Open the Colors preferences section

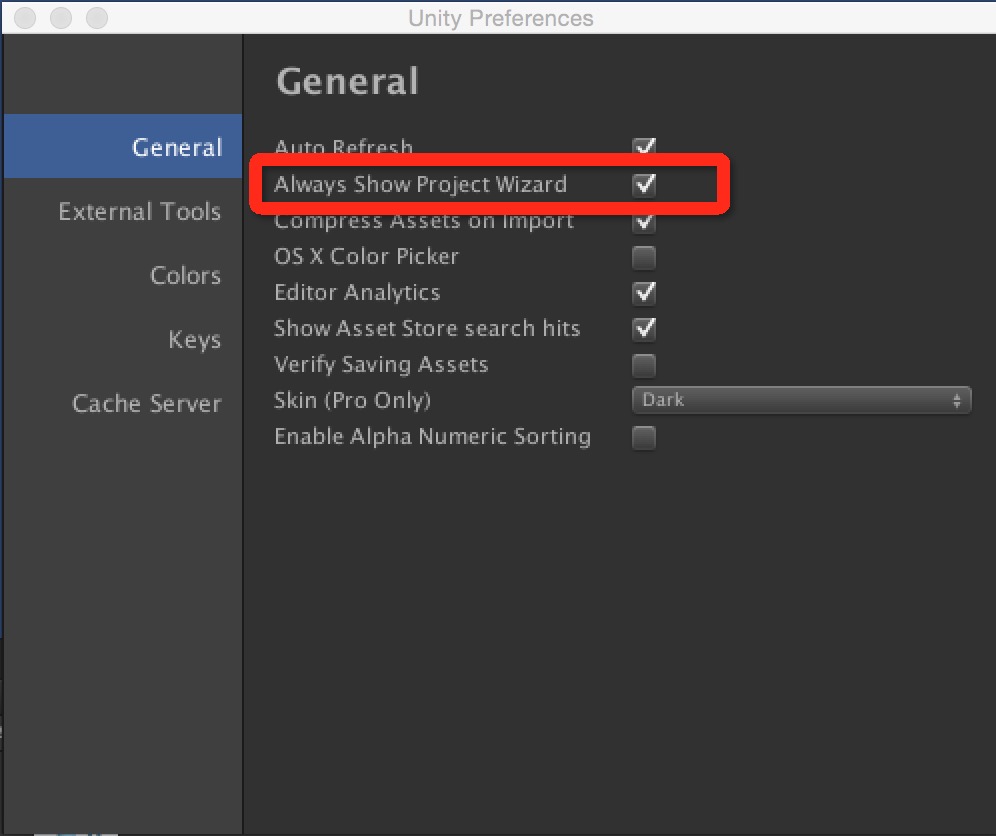point(186,275)
